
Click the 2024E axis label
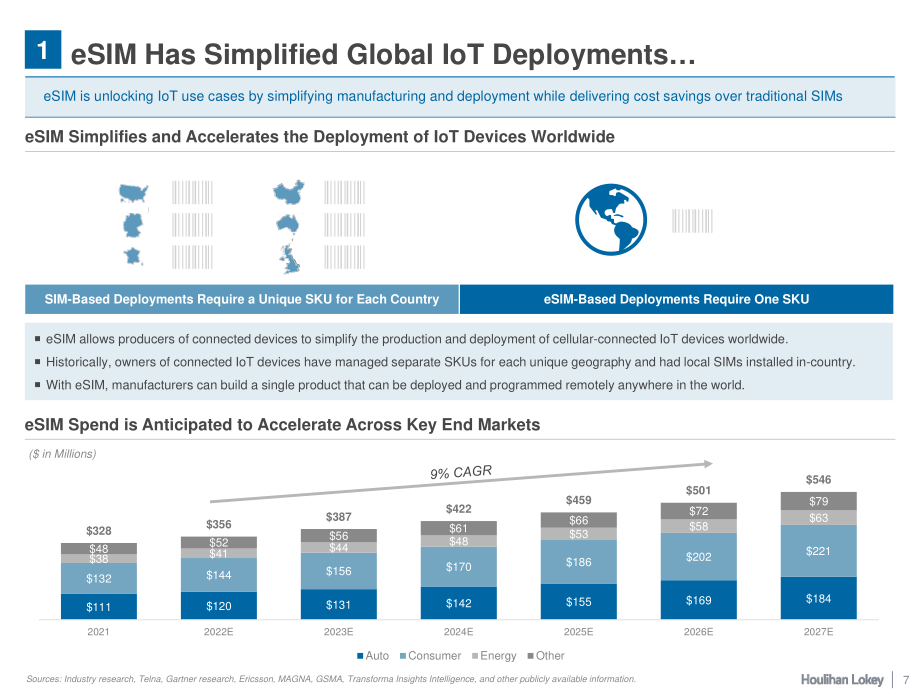click(459, 632)
